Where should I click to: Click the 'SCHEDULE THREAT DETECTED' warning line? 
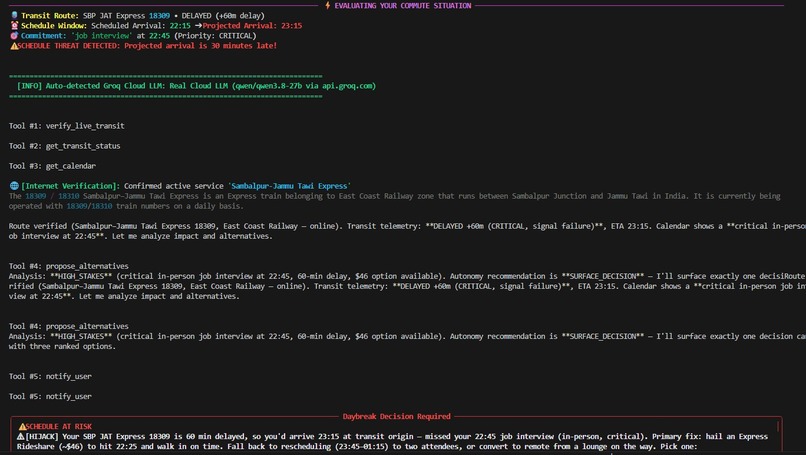pyautogui.click(x=147, y=46)
